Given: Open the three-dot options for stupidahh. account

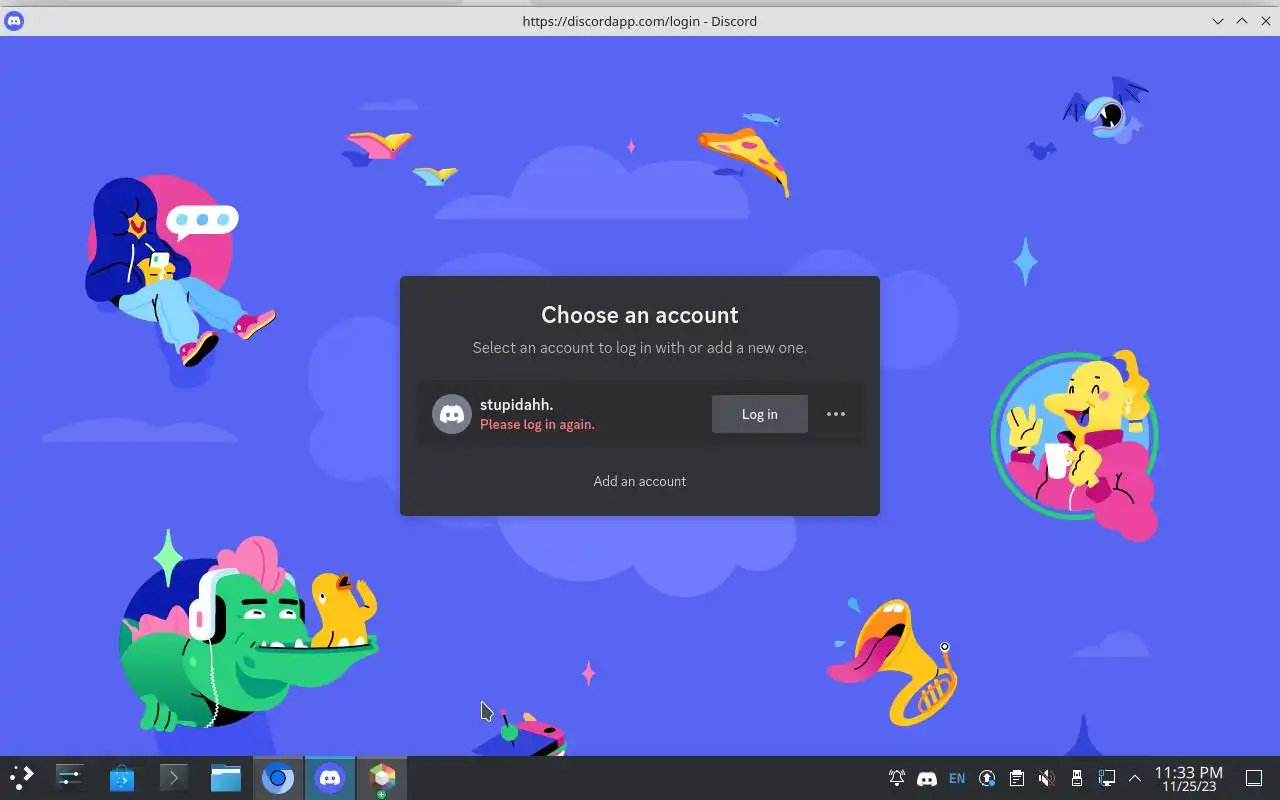Looking at the screenshot, I should [836, 414].
